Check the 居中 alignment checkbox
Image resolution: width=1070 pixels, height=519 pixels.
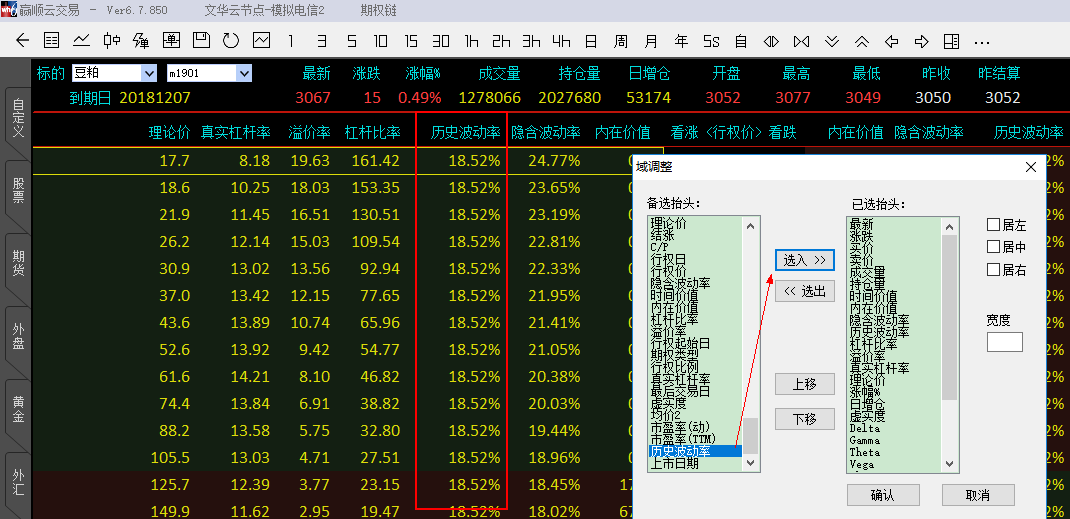tap(993, 247)
